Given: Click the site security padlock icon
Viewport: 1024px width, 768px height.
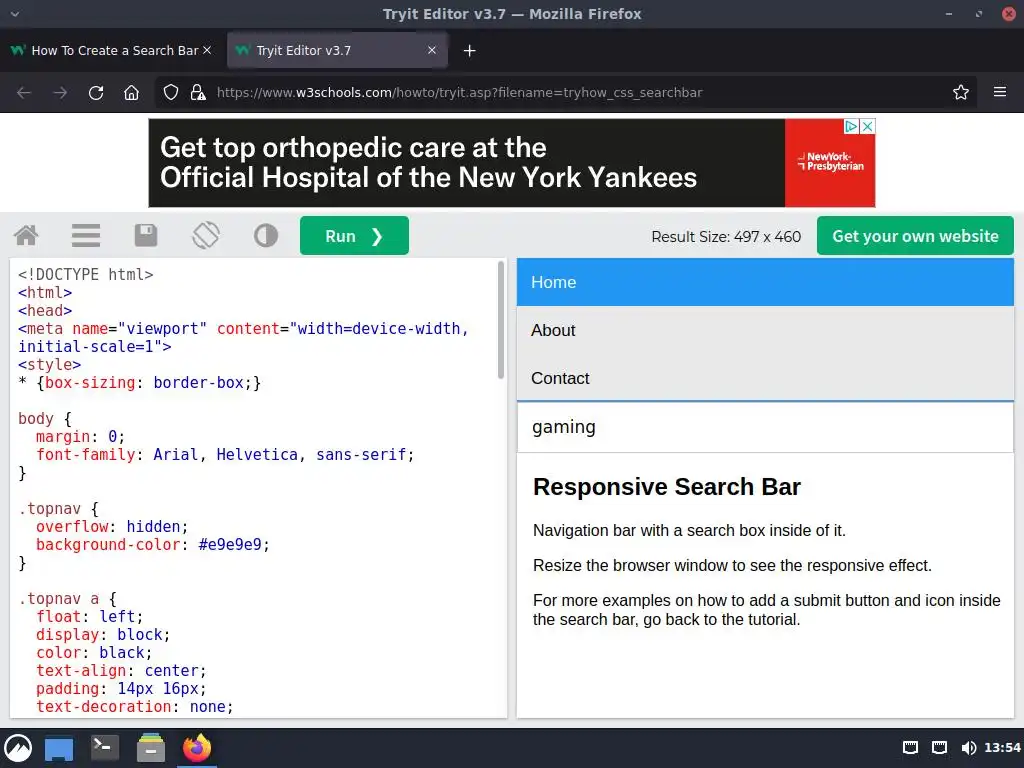Looking at the screenshot, I should [x=198, y=93].
